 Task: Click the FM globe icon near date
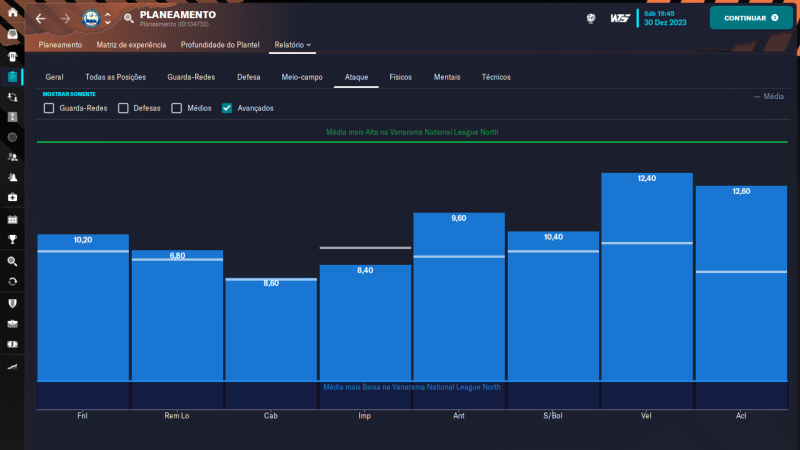(x=591, y=18)
